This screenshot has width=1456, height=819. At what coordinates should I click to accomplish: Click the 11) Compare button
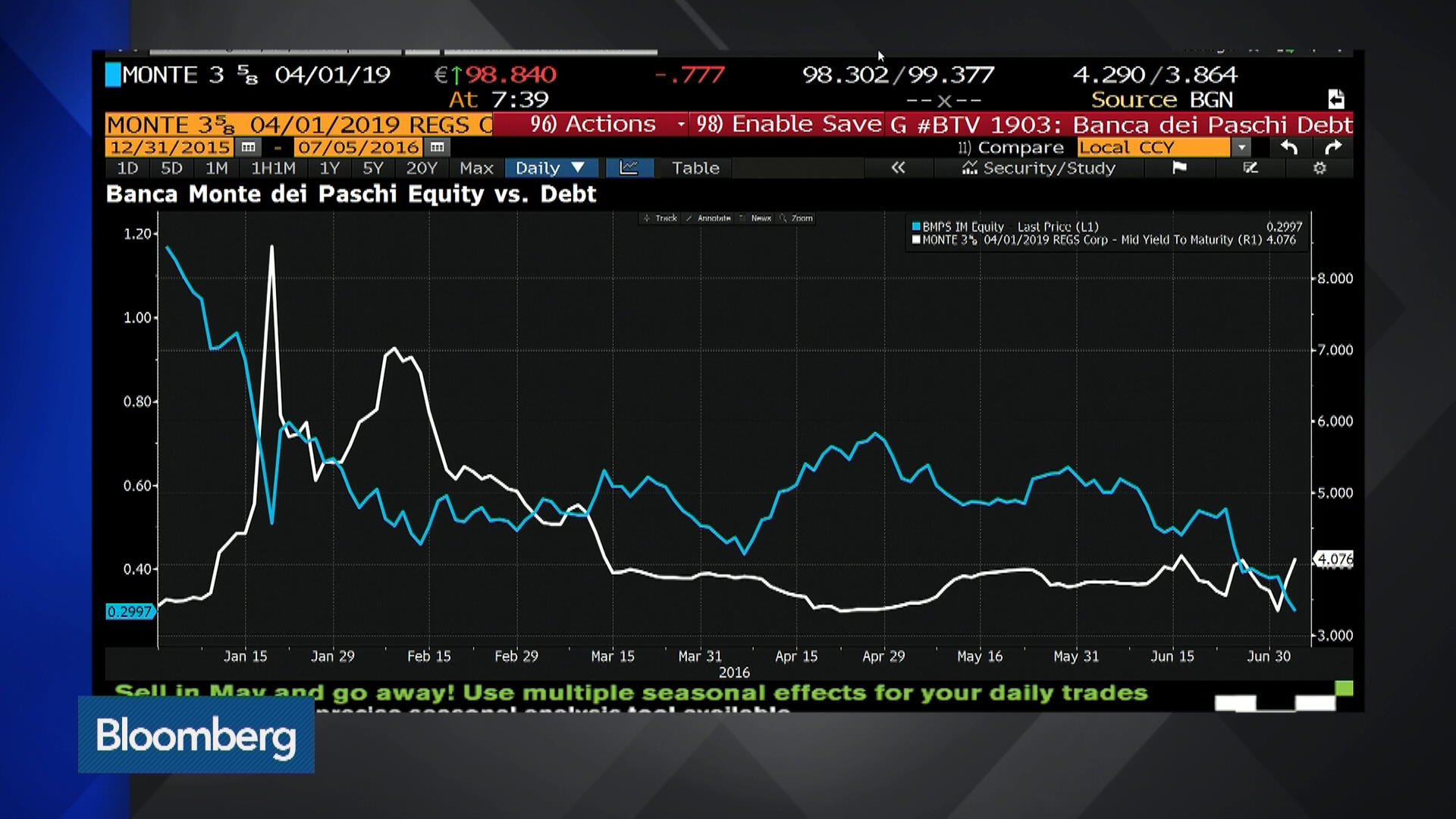click(1011, 147)
